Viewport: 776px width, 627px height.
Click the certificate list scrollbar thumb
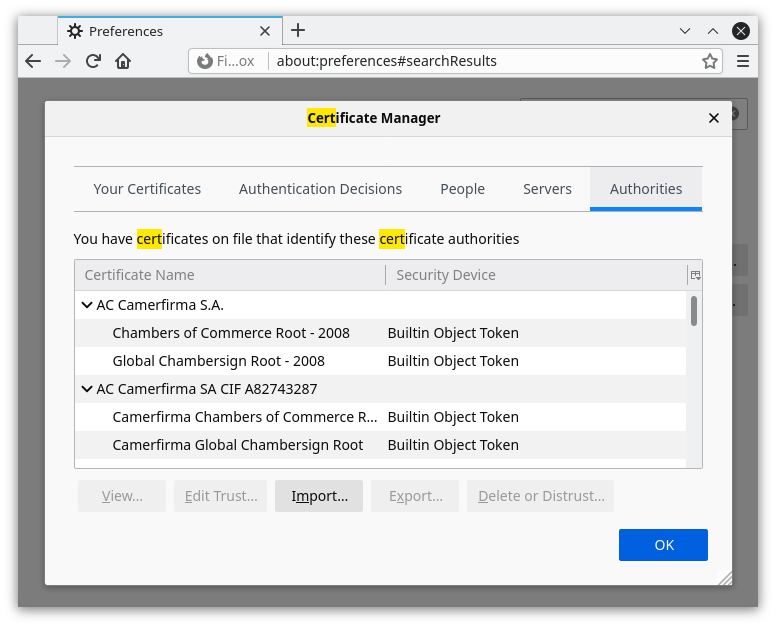pos(694,311)
